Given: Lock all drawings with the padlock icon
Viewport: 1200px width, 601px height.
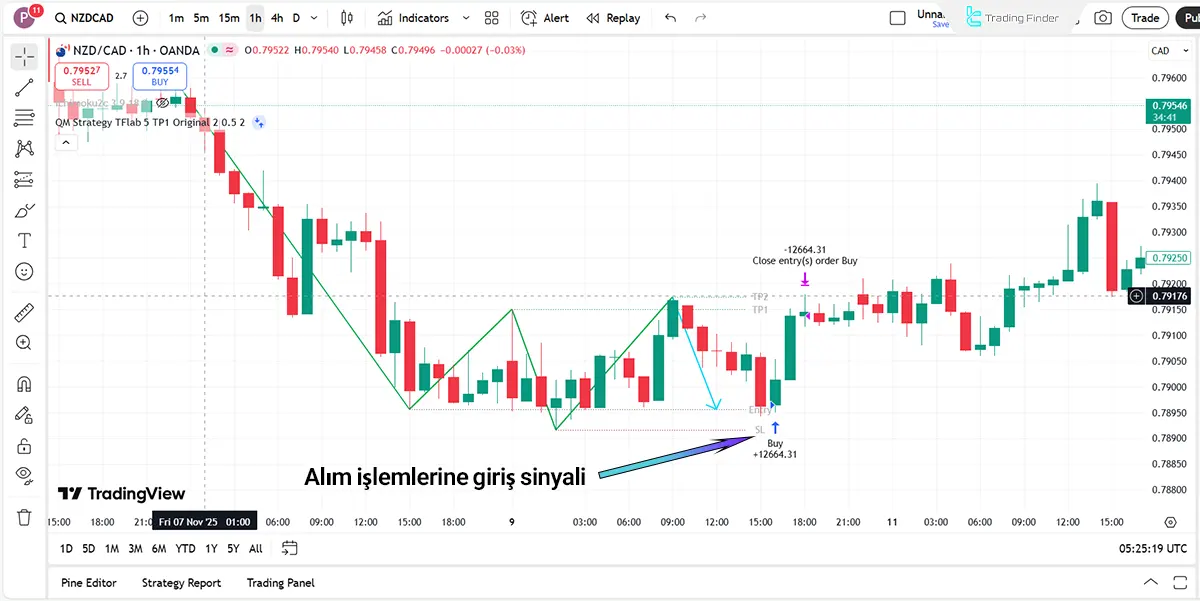Looking at the screenshot, I should click(25, 445).
